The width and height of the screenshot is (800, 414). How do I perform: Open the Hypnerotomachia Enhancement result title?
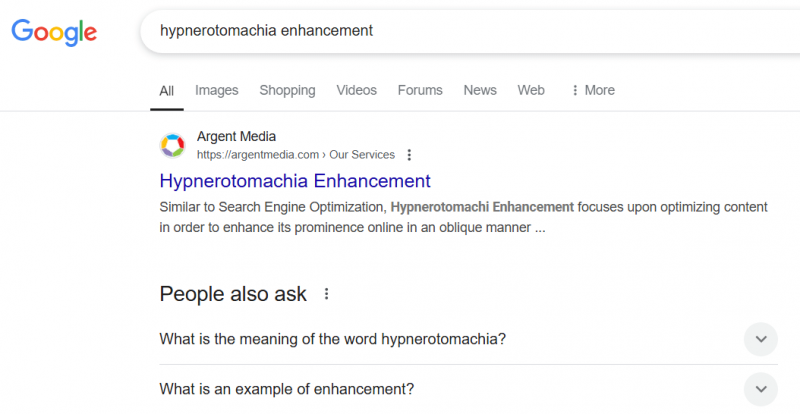(295, 181)
